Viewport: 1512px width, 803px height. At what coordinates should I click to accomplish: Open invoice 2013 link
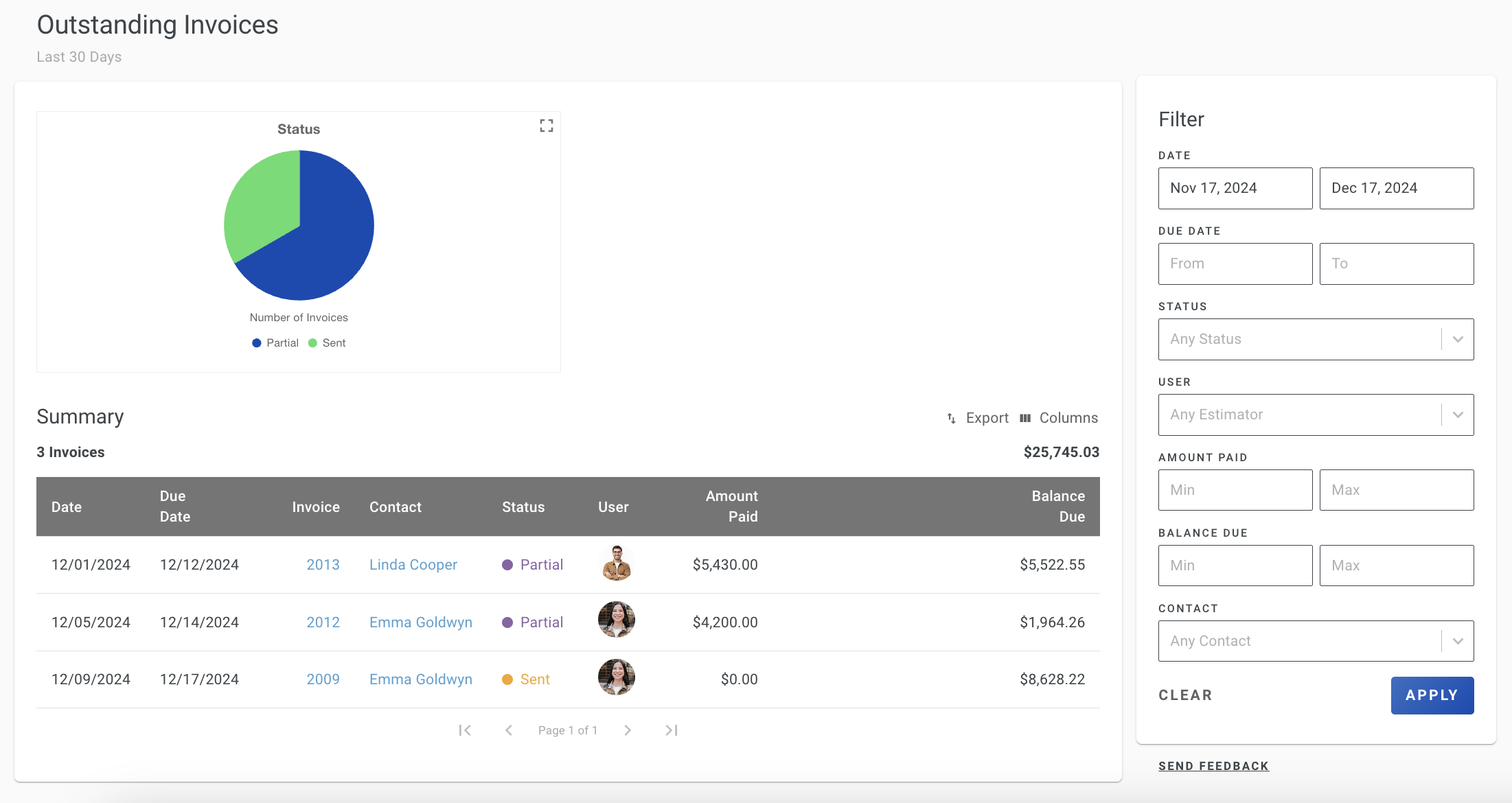323,564
